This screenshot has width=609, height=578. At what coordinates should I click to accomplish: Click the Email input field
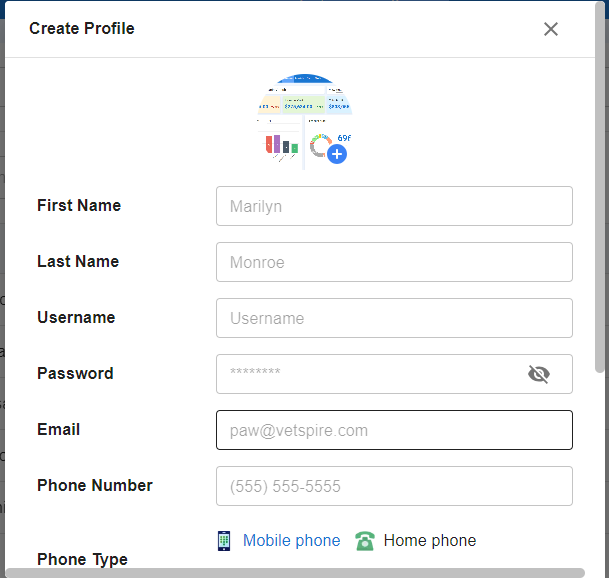[394, 430]
